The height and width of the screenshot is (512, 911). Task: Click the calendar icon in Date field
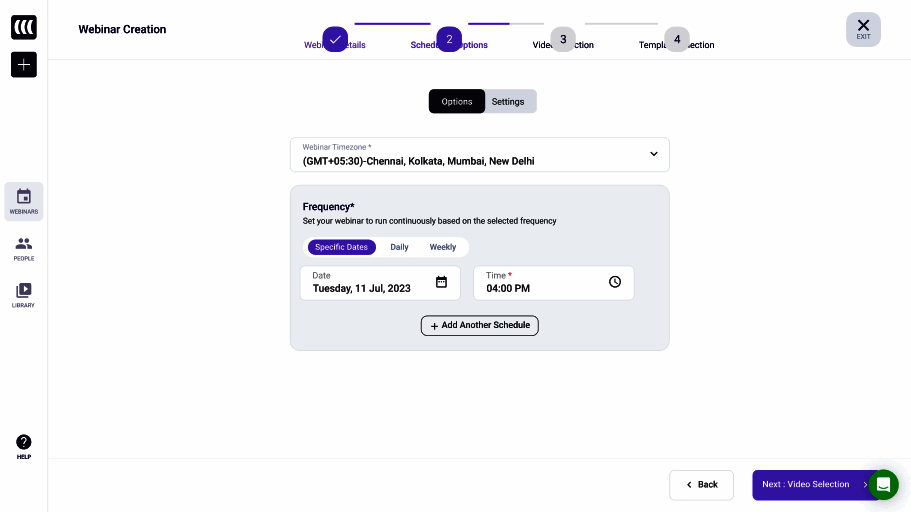point(441,282)
